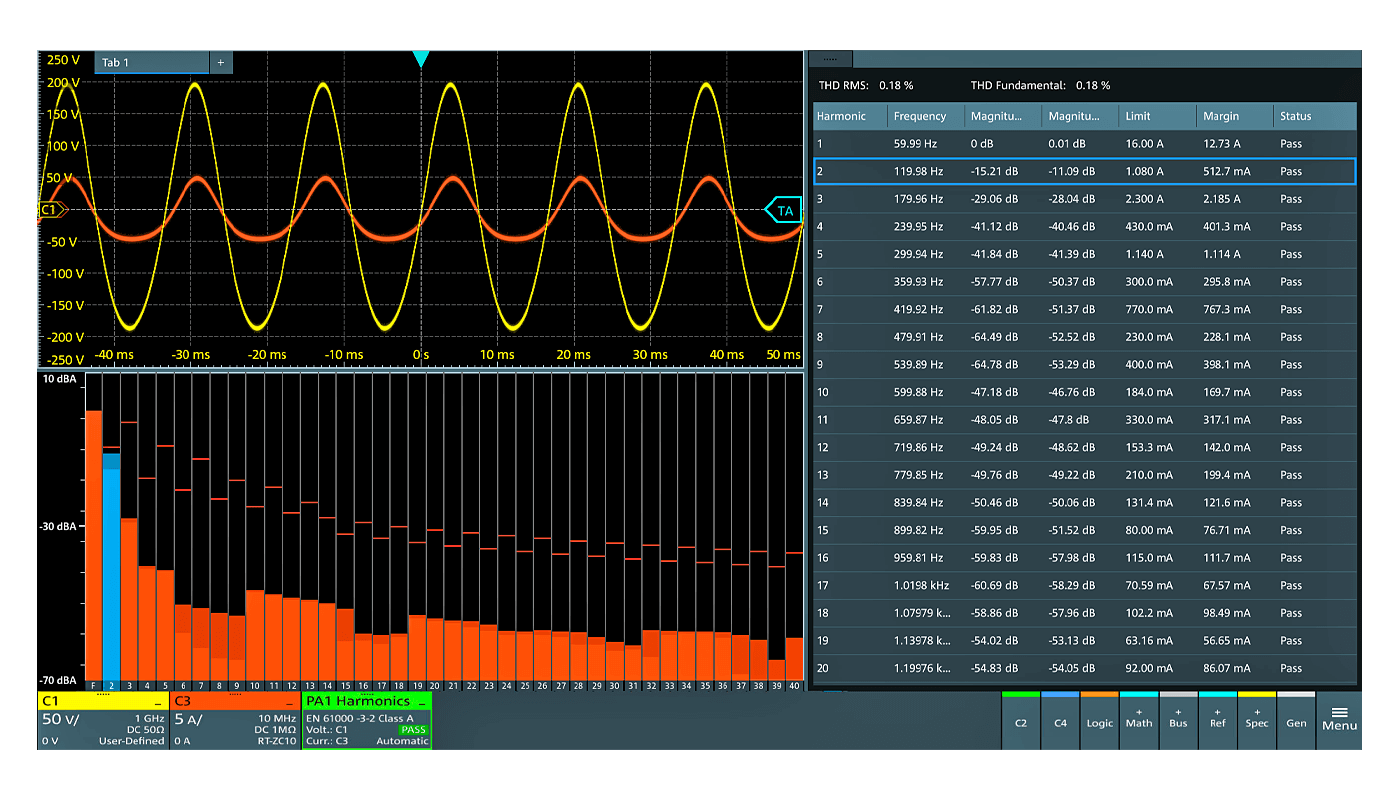Select the 599.88 Hz frequency cell
Screen dimensions: 1400x800
coord(918,392)
